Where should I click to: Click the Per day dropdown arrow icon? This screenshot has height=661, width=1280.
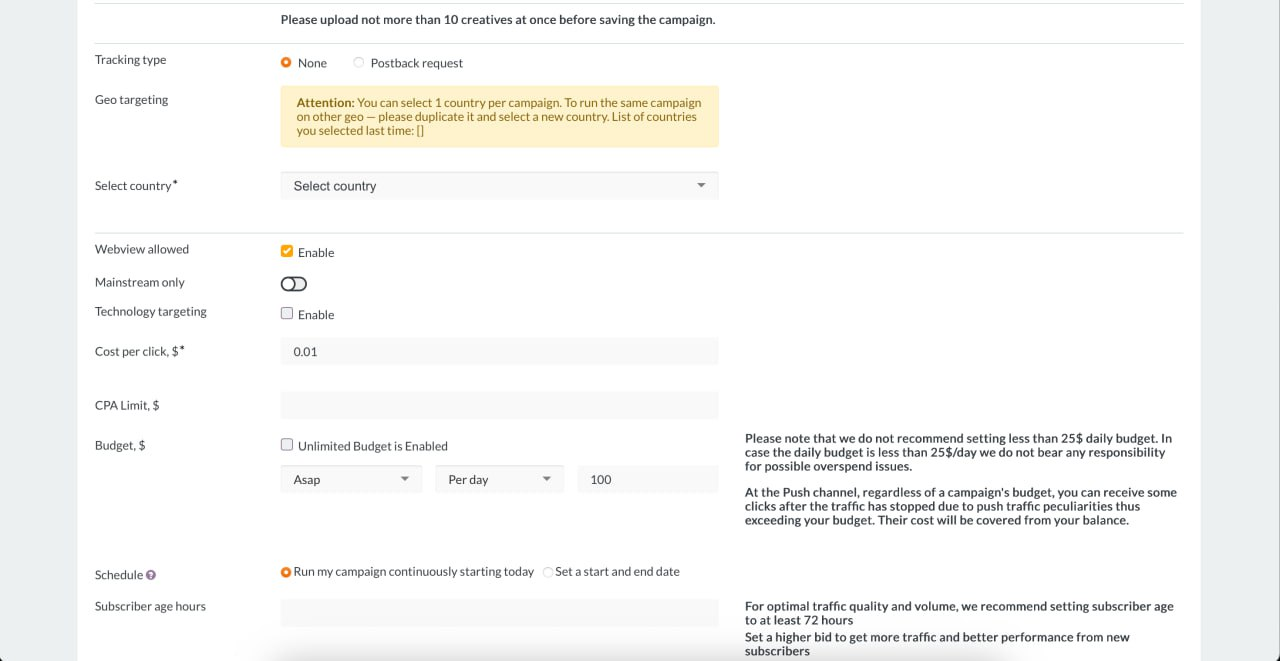(x=547, y=480)
